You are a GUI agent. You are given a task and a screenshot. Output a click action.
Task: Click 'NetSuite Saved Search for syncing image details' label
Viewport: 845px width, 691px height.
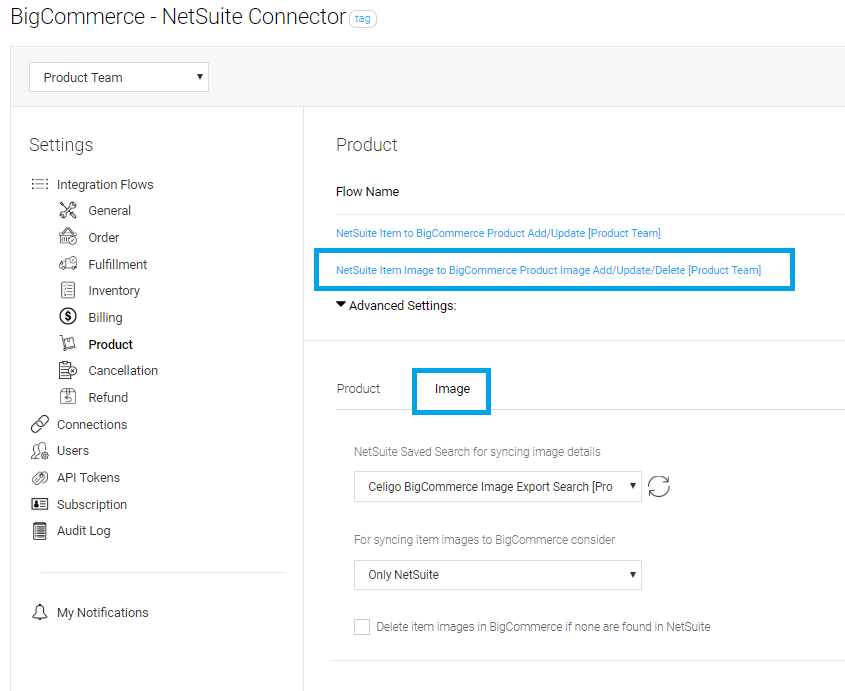point(477,452)
